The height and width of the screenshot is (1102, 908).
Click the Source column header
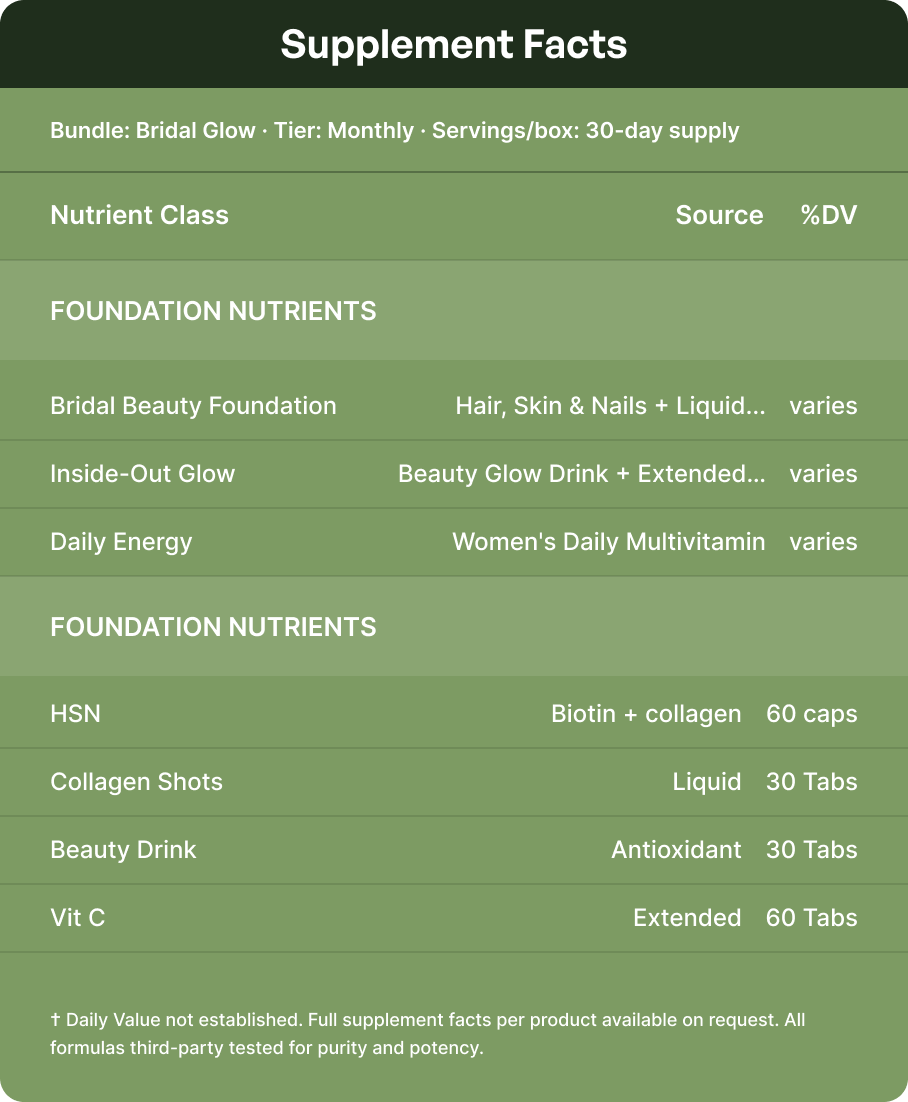(719, 215)
